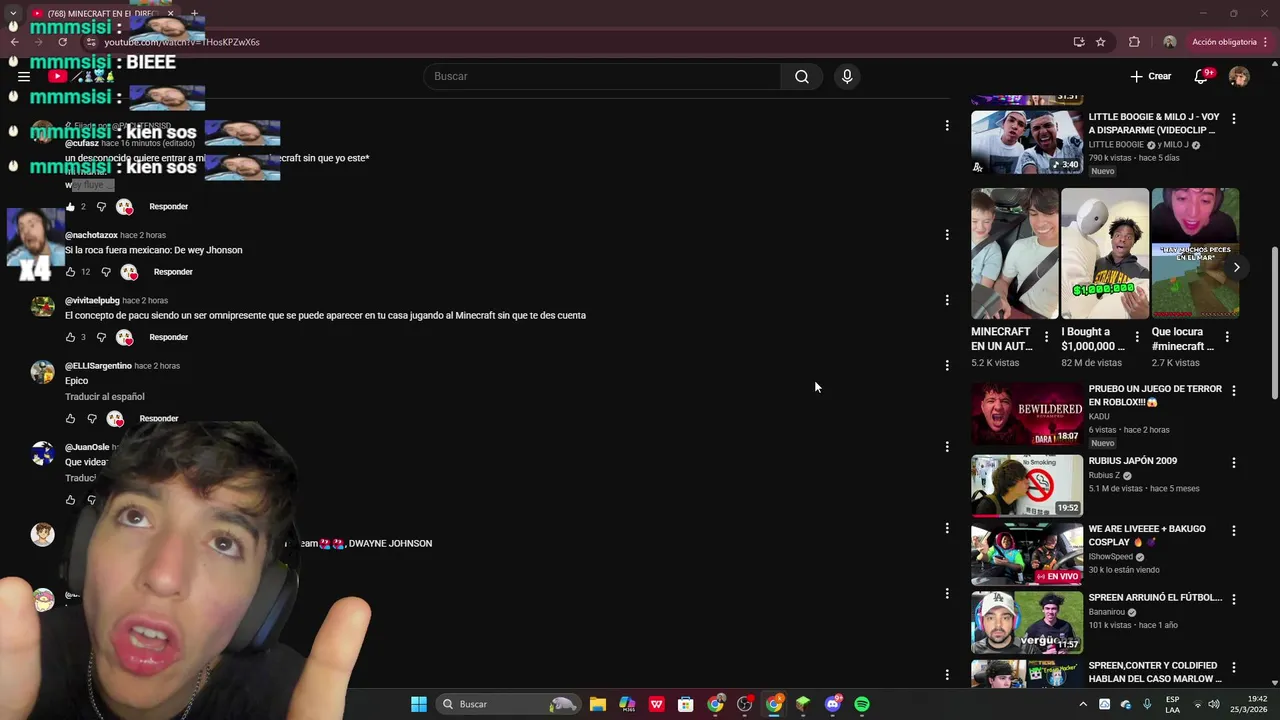Click the page vertical scrollbar thumb
The height and width of the screenshot is (720, 1280).
click(x=1274, y=323)
